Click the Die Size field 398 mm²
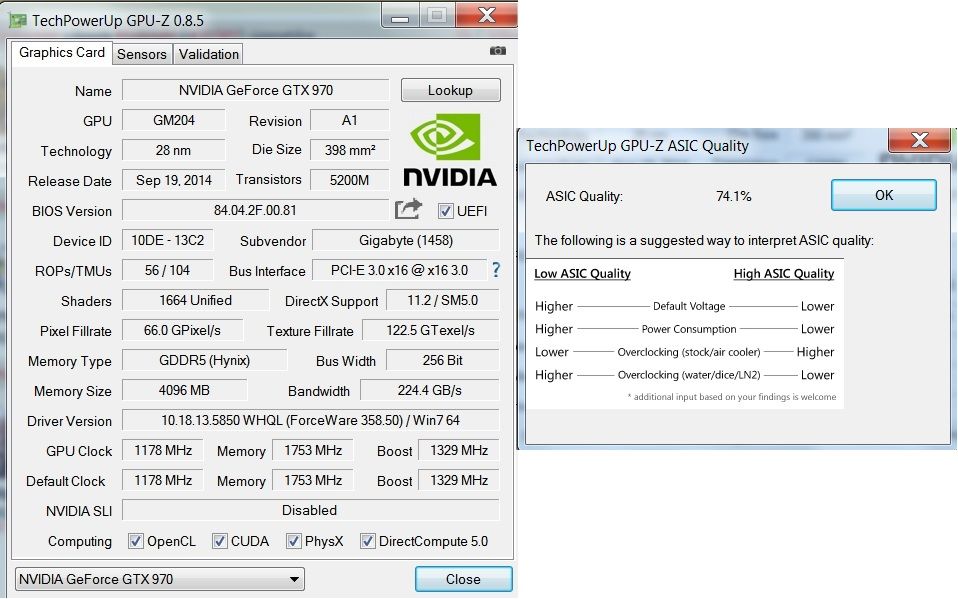Screen dimensions: 958x599 pyautogui.click(x=349, y=150)
